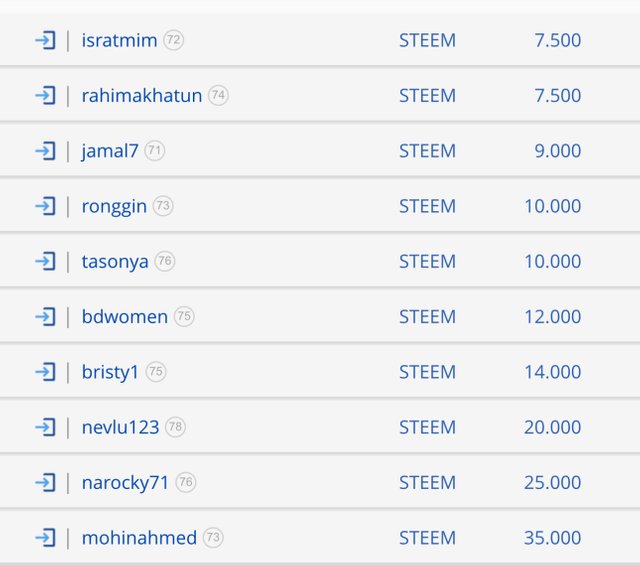Select the 35.000 amount for mohinahmed
The width and height of the screenshot is (640, 565).
pyautogui.click(x=552, y=538)
